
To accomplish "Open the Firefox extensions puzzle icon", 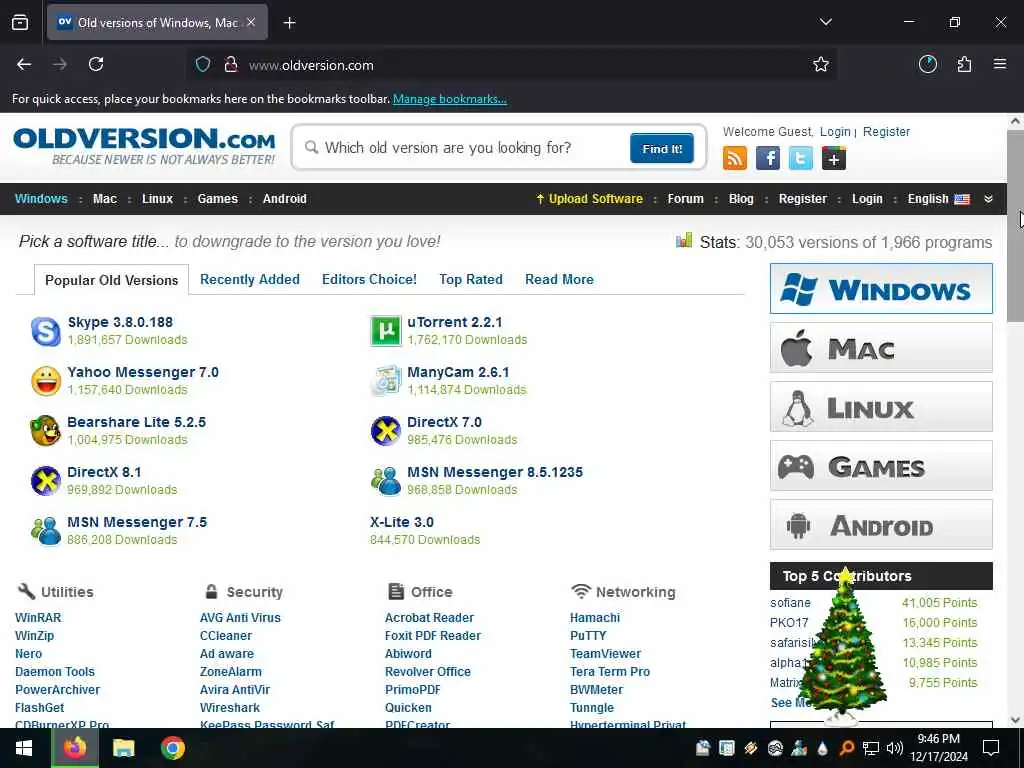I will point(964,64).
